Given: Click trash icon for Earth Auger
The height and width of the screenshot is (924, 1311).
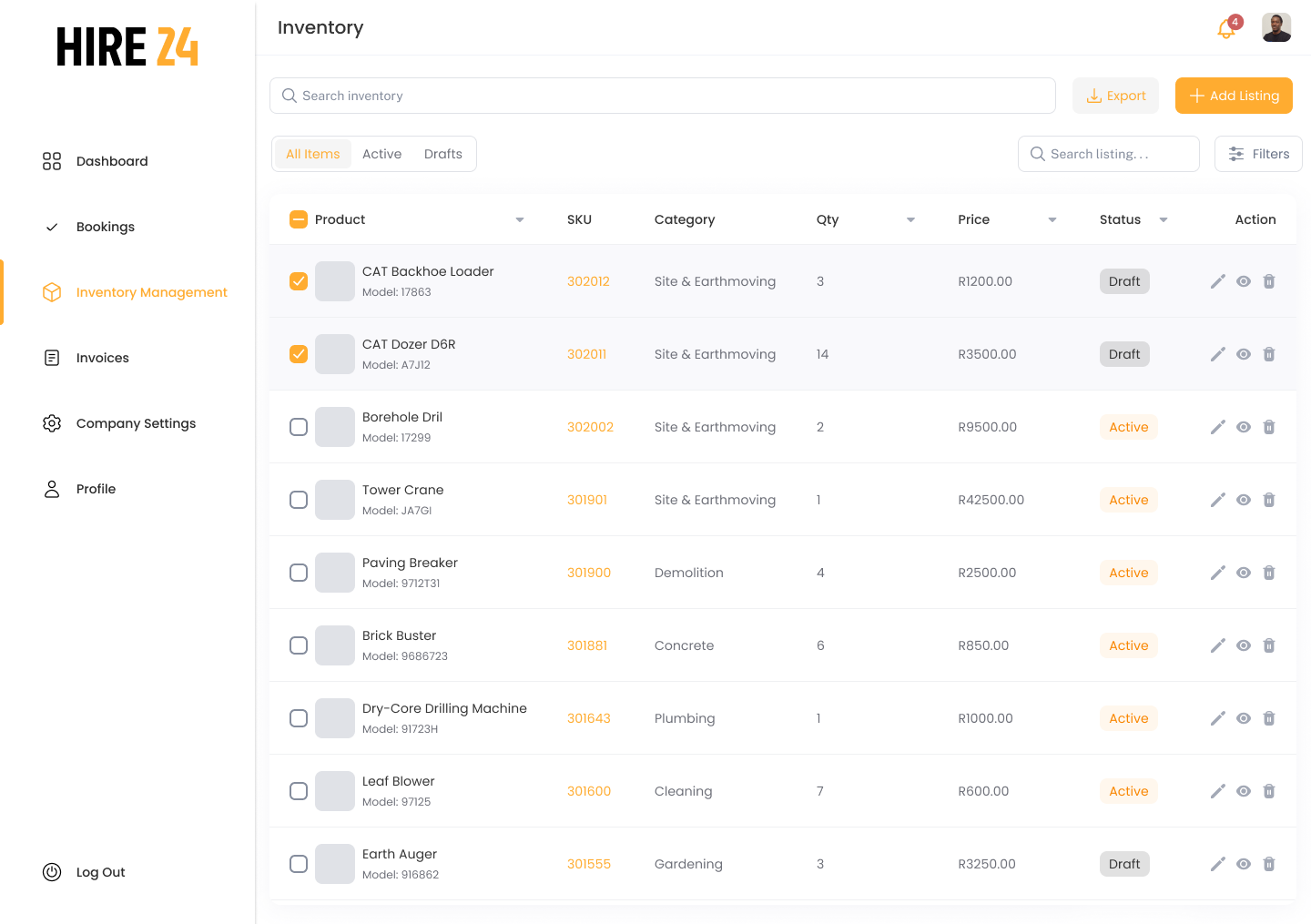Looking at the screenshot, I should (x=1269, y=864).
